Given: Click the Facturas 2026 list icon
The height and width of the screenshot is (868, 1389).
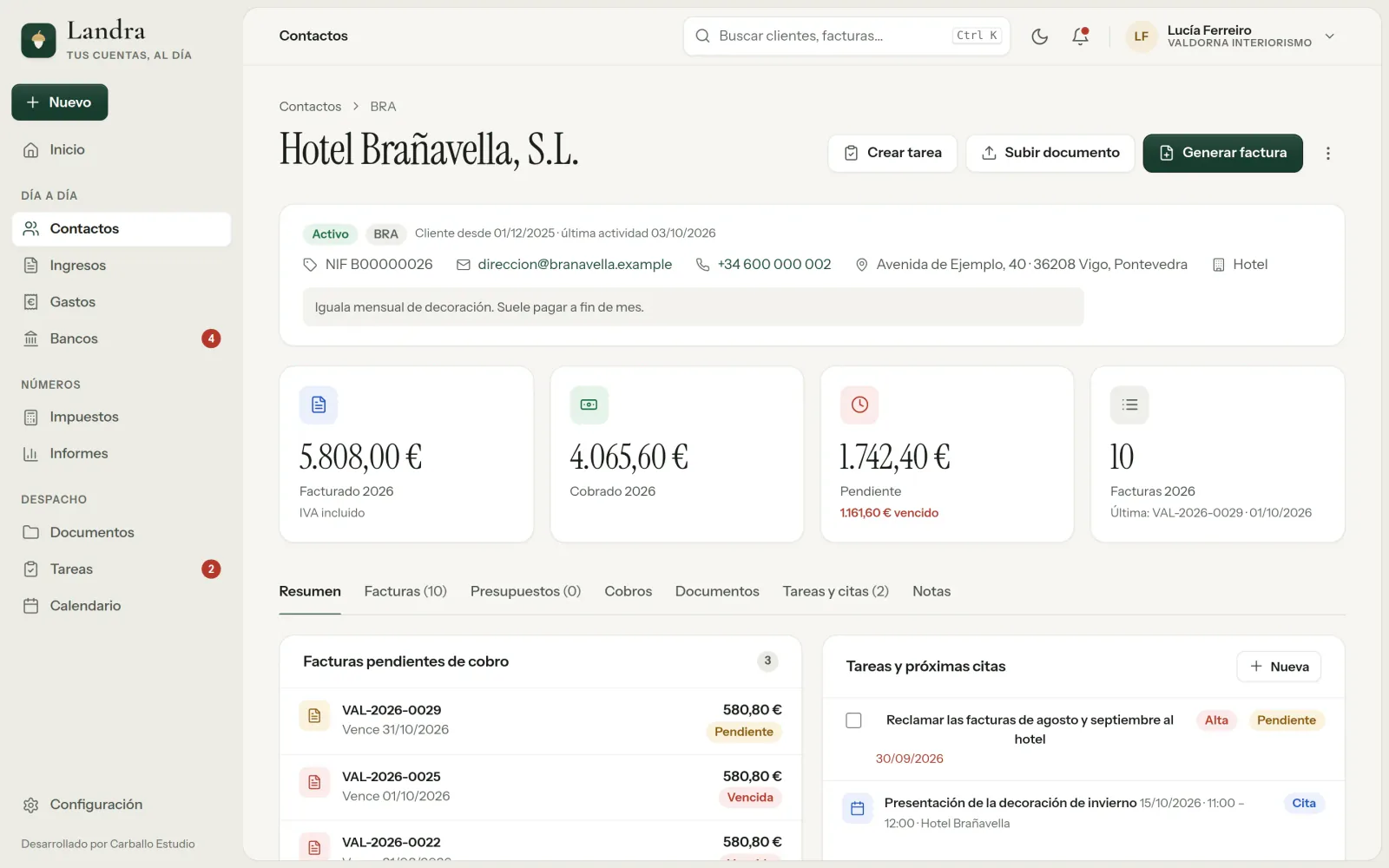Looking at the screenshot, I should (1129, 404).
